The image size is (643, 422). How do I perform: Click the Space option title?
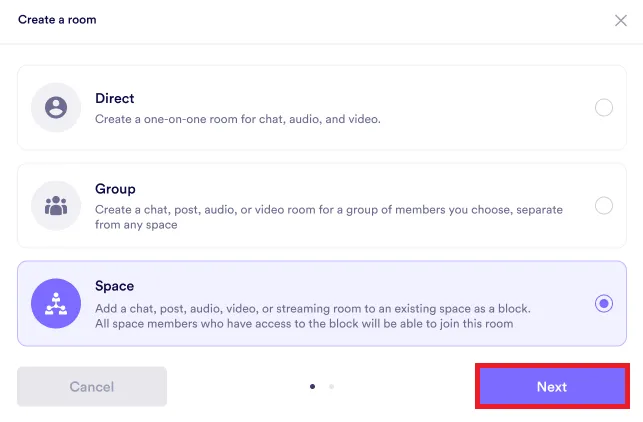(x=115, y=284)
